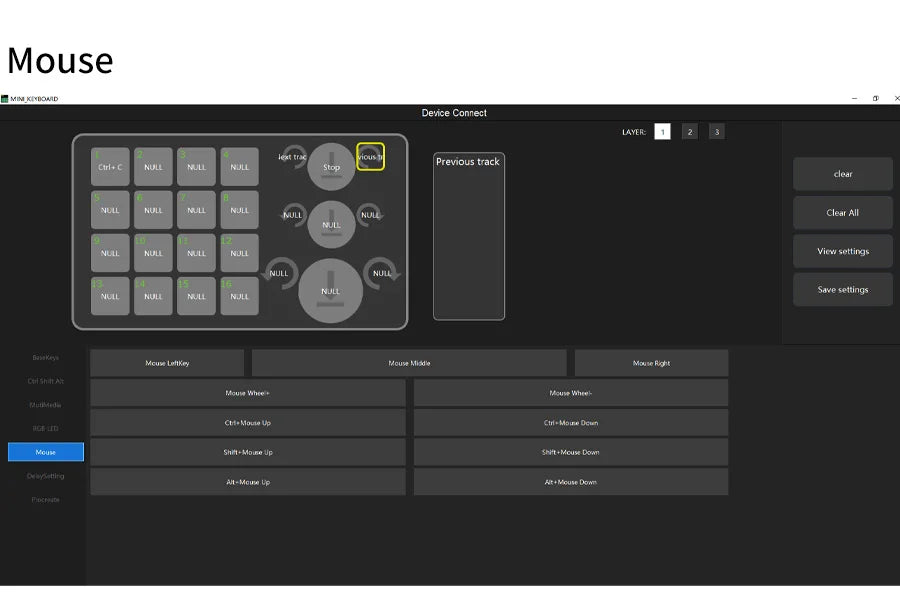Screen dimensions: 900x612
Task: Switch to layer 3
Action: pyautogui.click(x=716, y=131)
